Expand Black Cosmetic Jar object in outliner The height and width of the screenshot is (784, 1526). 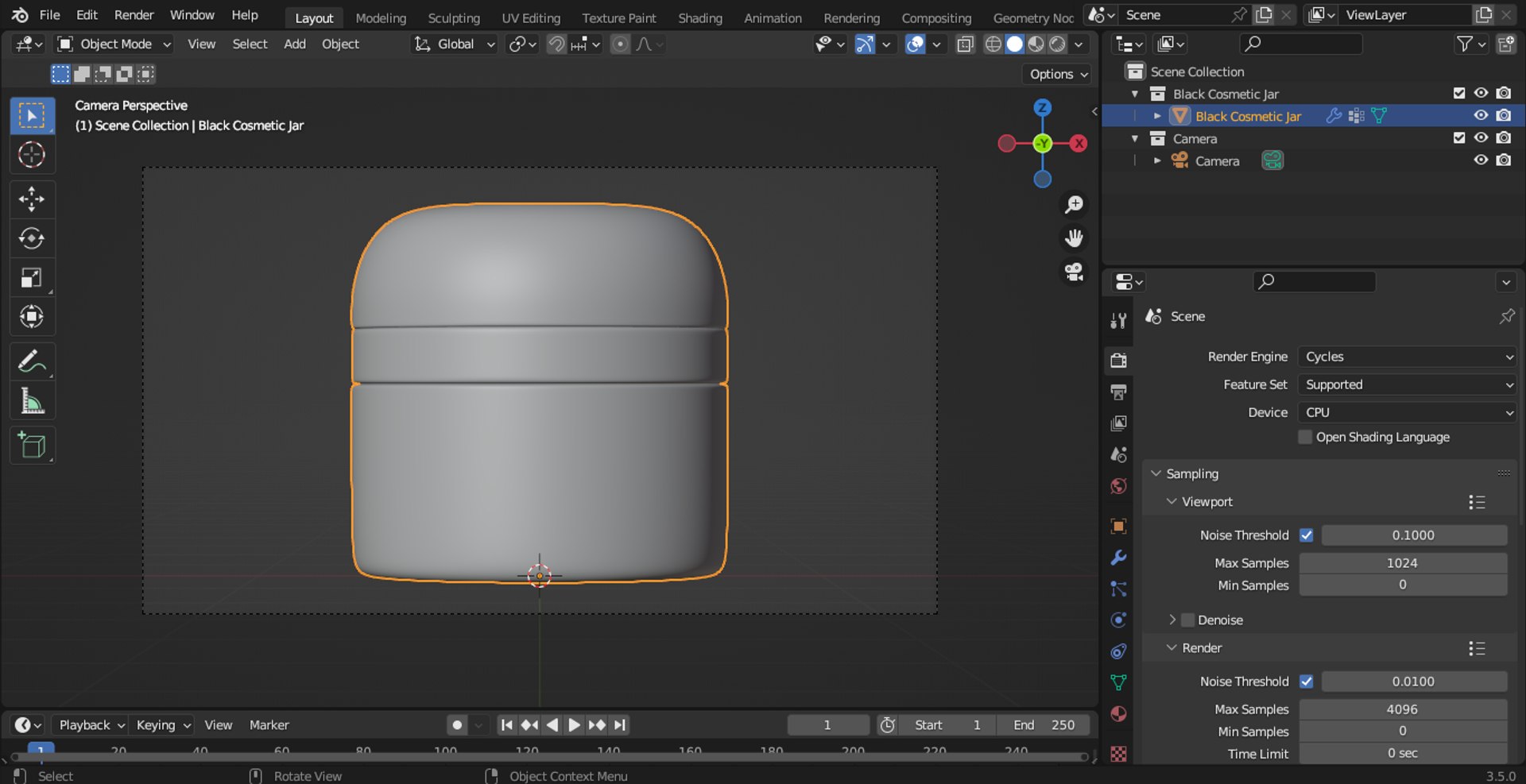tap(1157, 116)
